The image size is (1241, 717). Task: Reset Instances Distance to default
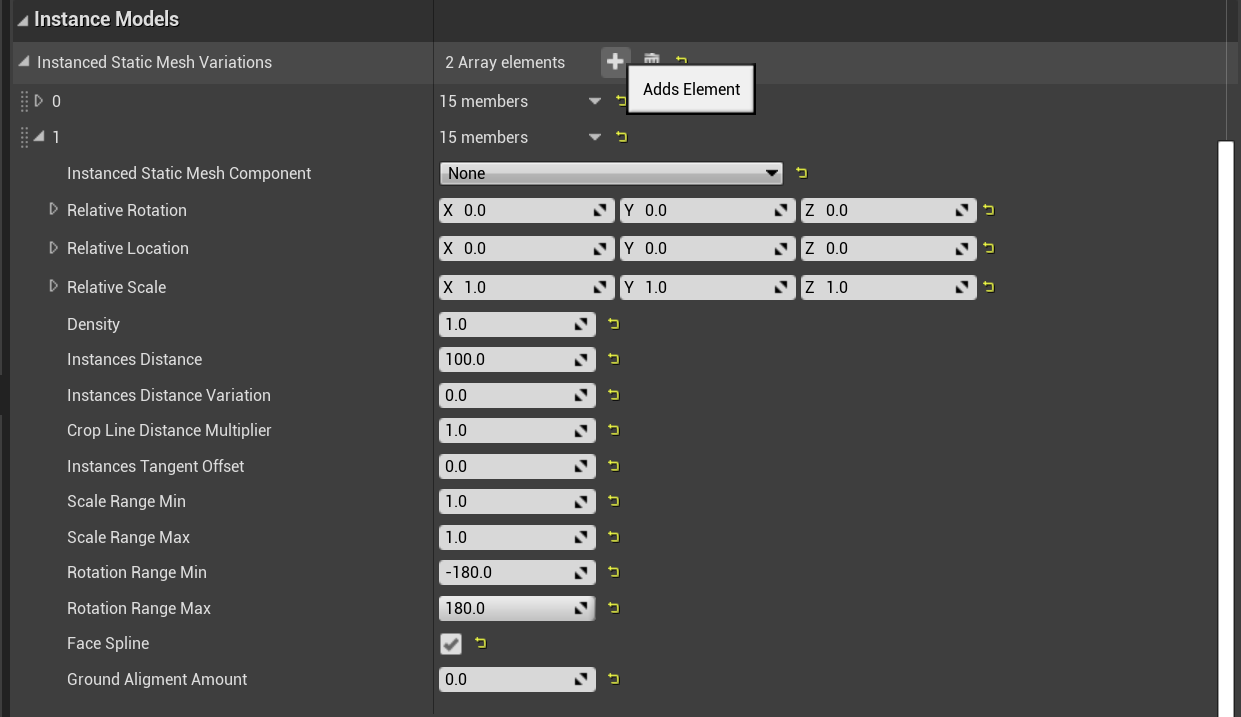pos(614,359)
